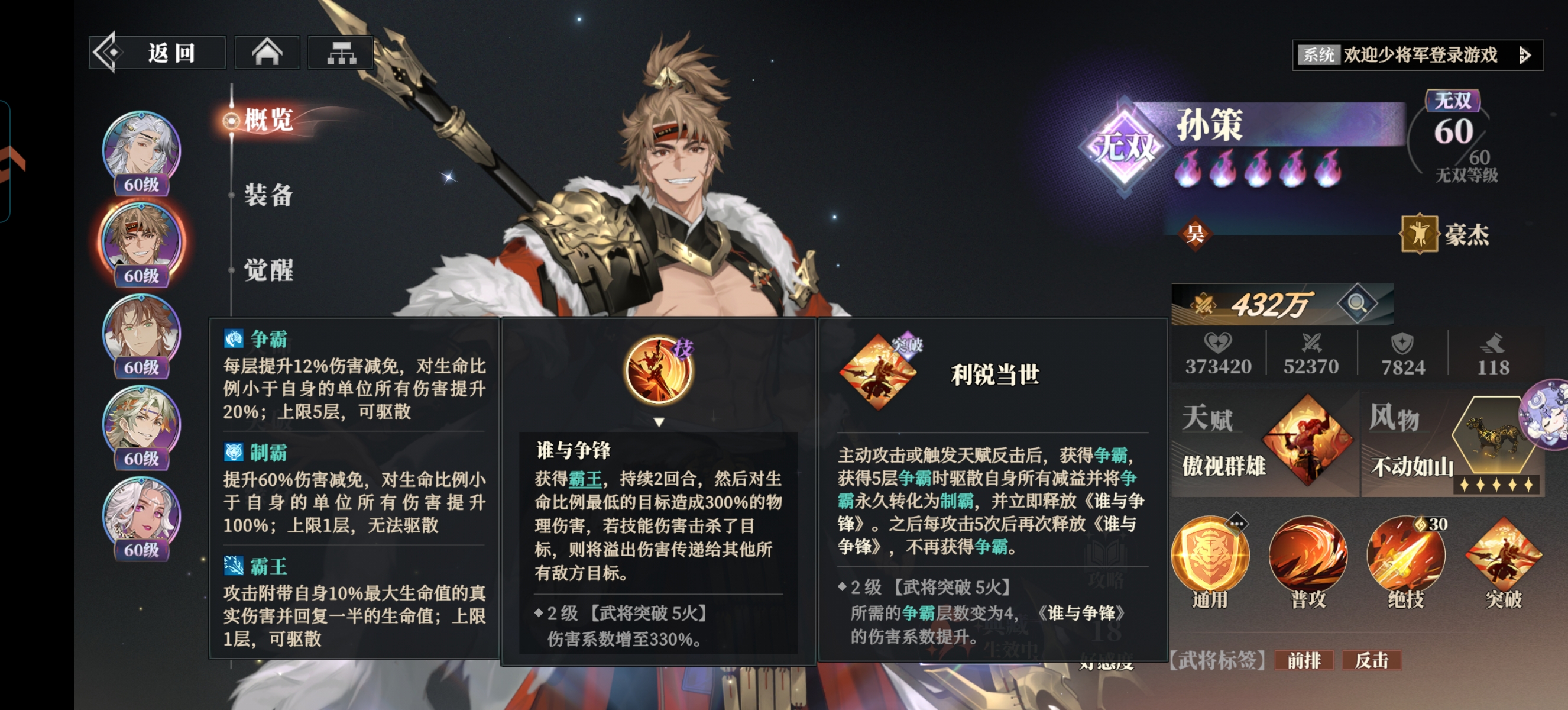Collapse the 谁与争锋 skill arrow indicator

pos(659,422)
